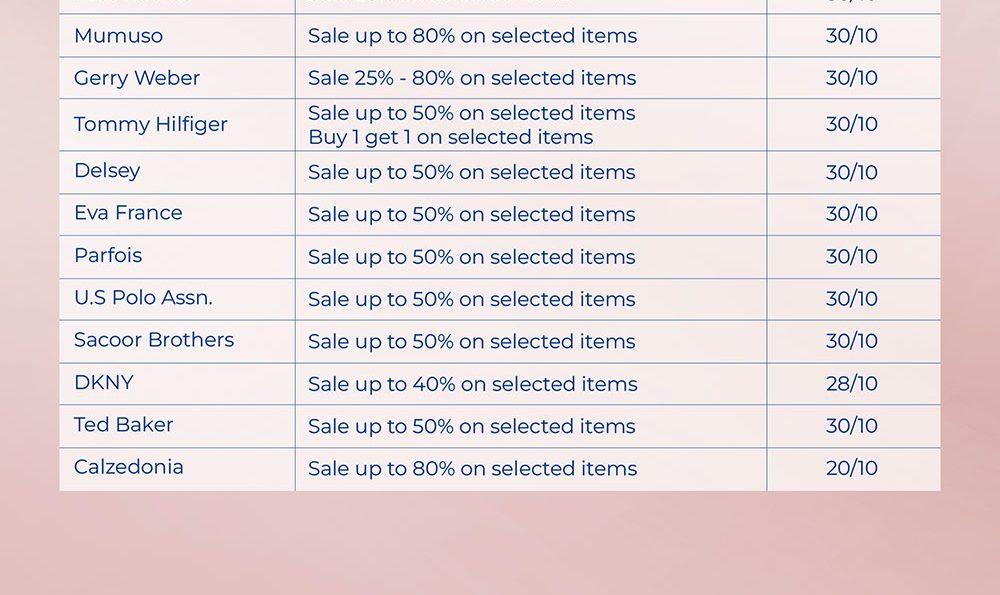Click Ted Baker's 50% sale offer text
This screenshot has height=595, width=1000.
[x=472, y=426]
